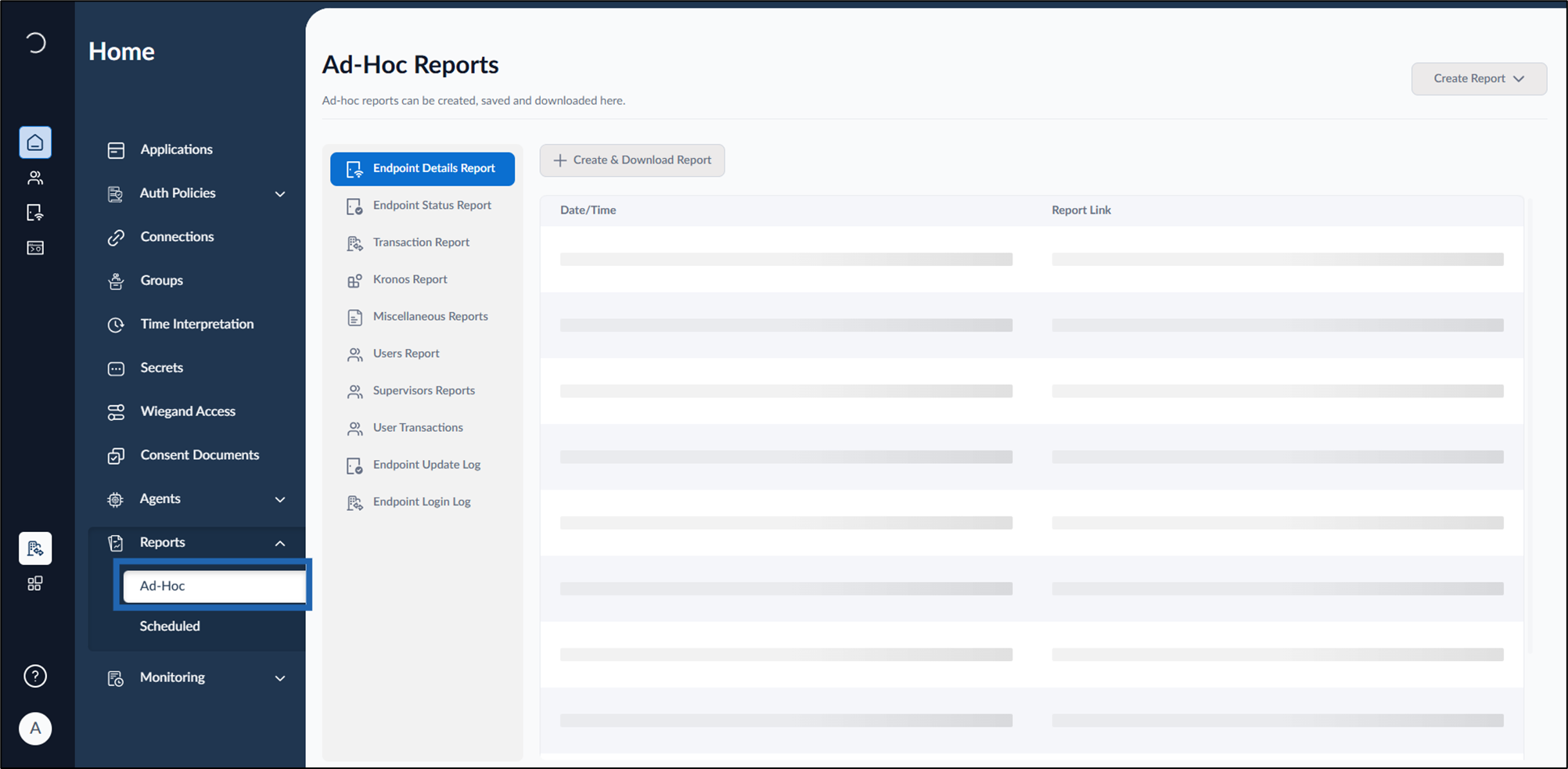Open the Transaction Report tab

[423, 243]
